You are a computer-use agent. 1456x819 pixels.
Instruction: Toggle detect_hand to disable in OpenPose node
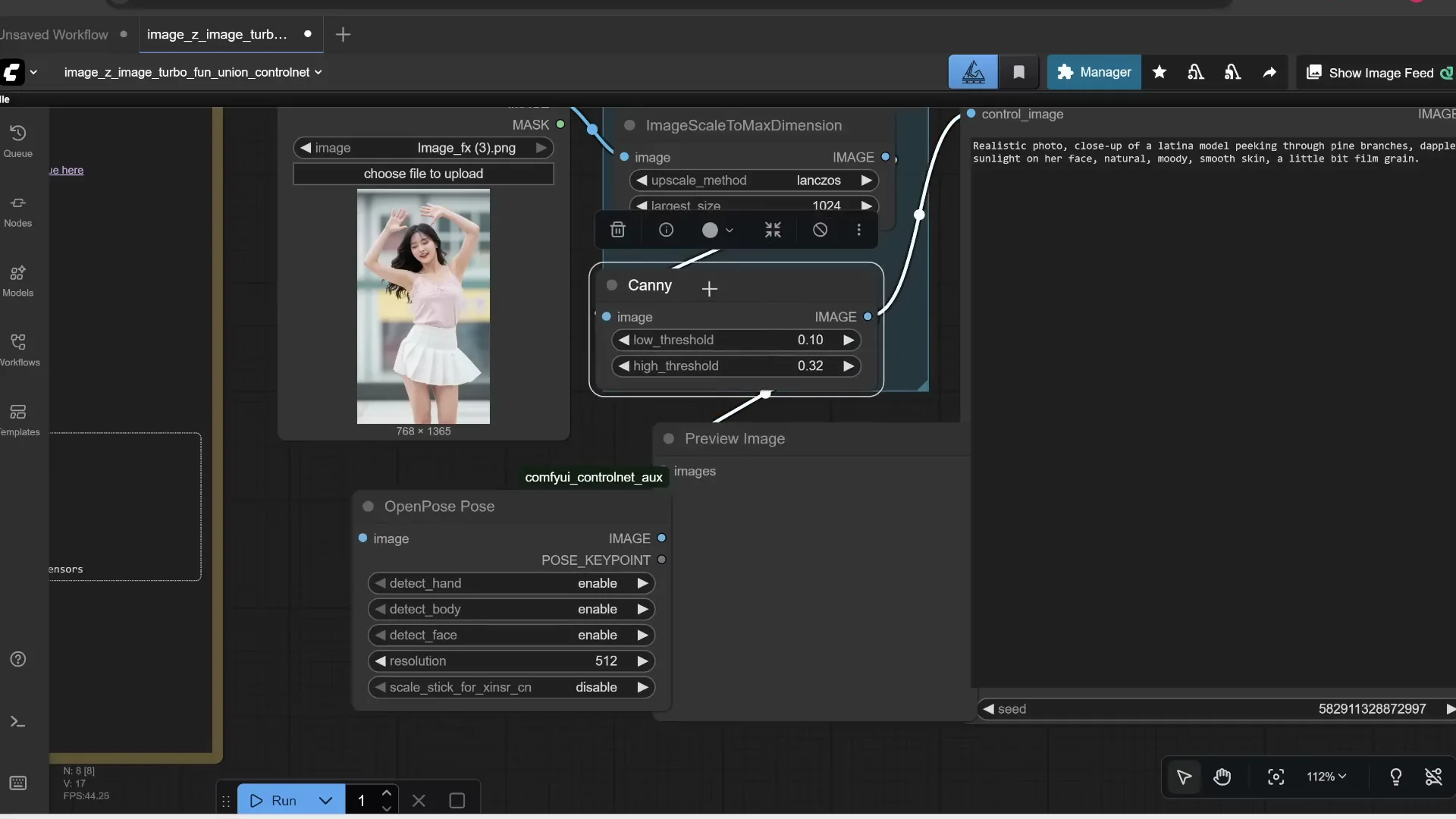point(510,583)
